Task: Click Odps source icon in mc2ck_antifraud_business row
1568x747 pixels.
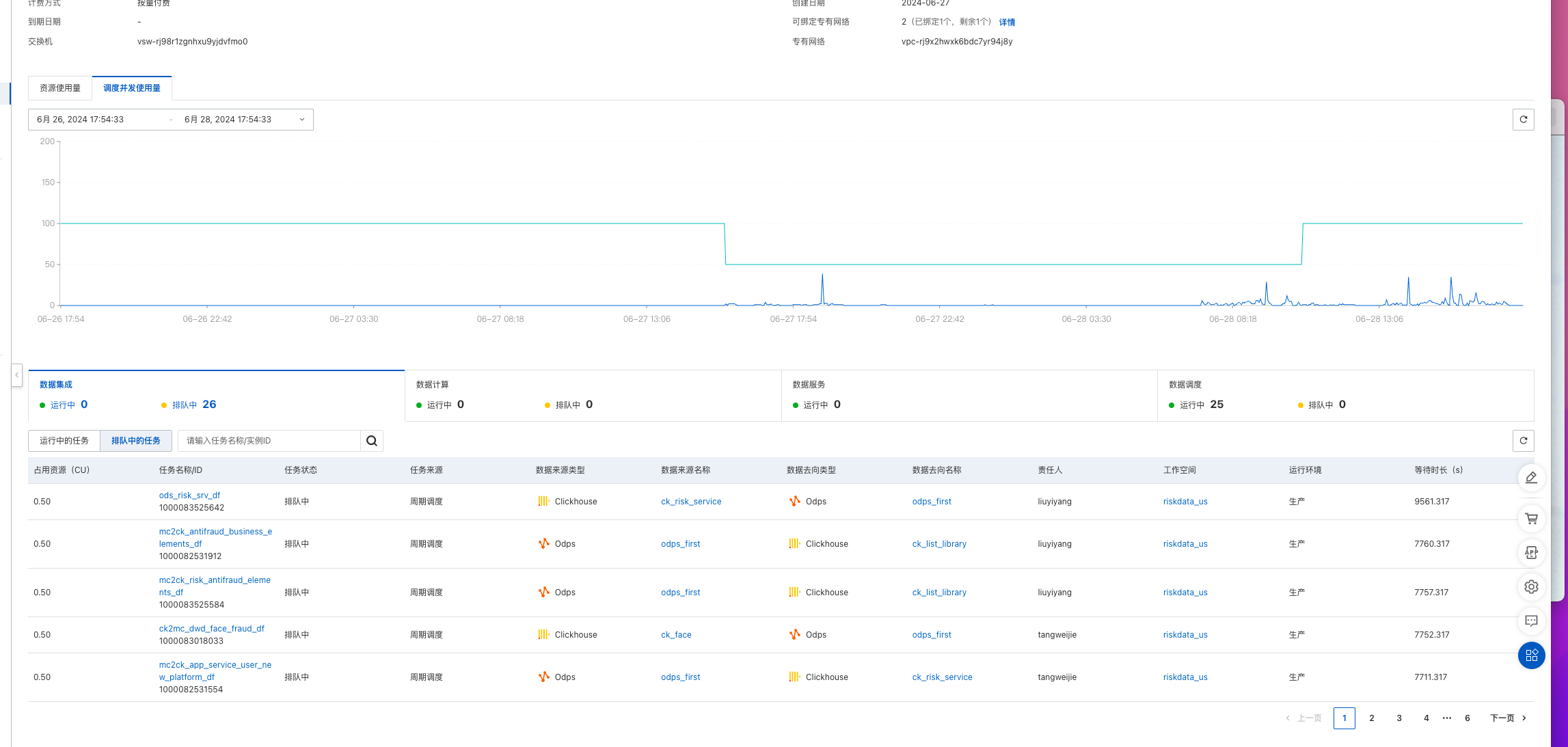Action: coord(543,544)
